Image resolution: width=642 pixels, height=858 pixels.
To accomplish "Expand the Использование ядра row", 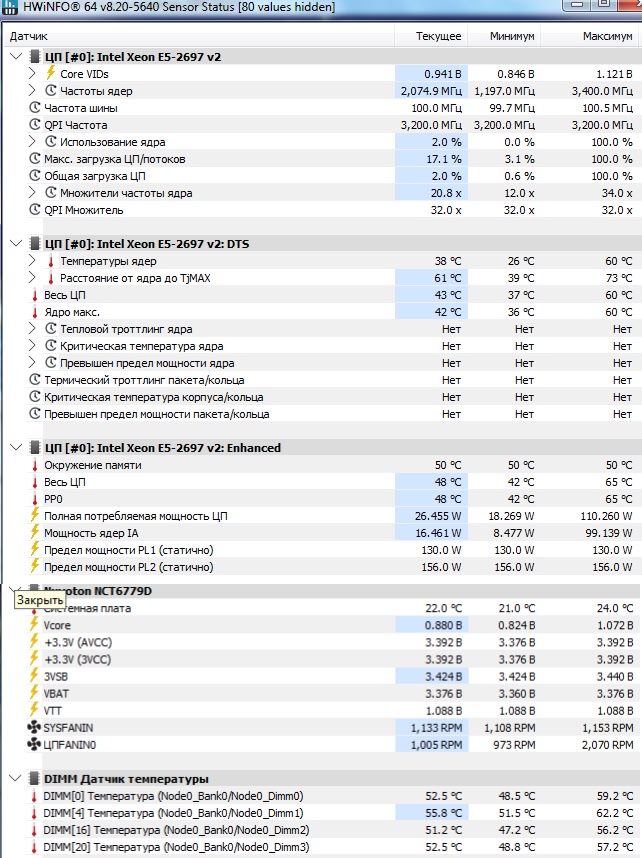I will 32,141.
